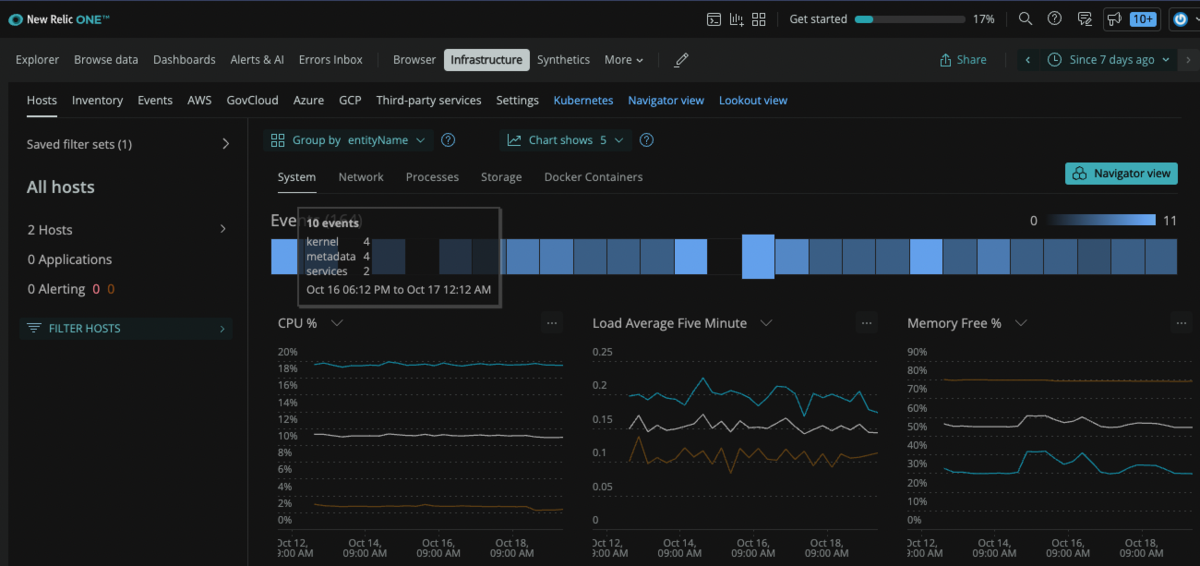The image size is (1200, 566).
Task: Open CPU % chart options menu
Action: pyautogui.click(x=552, y=322)
